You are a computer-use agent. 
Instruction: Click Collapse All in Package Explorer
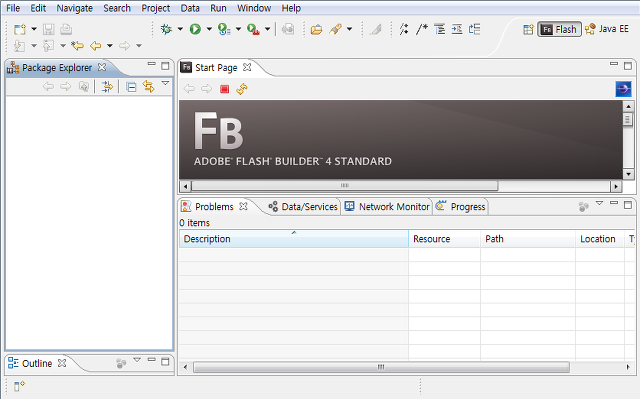(131, 87)
